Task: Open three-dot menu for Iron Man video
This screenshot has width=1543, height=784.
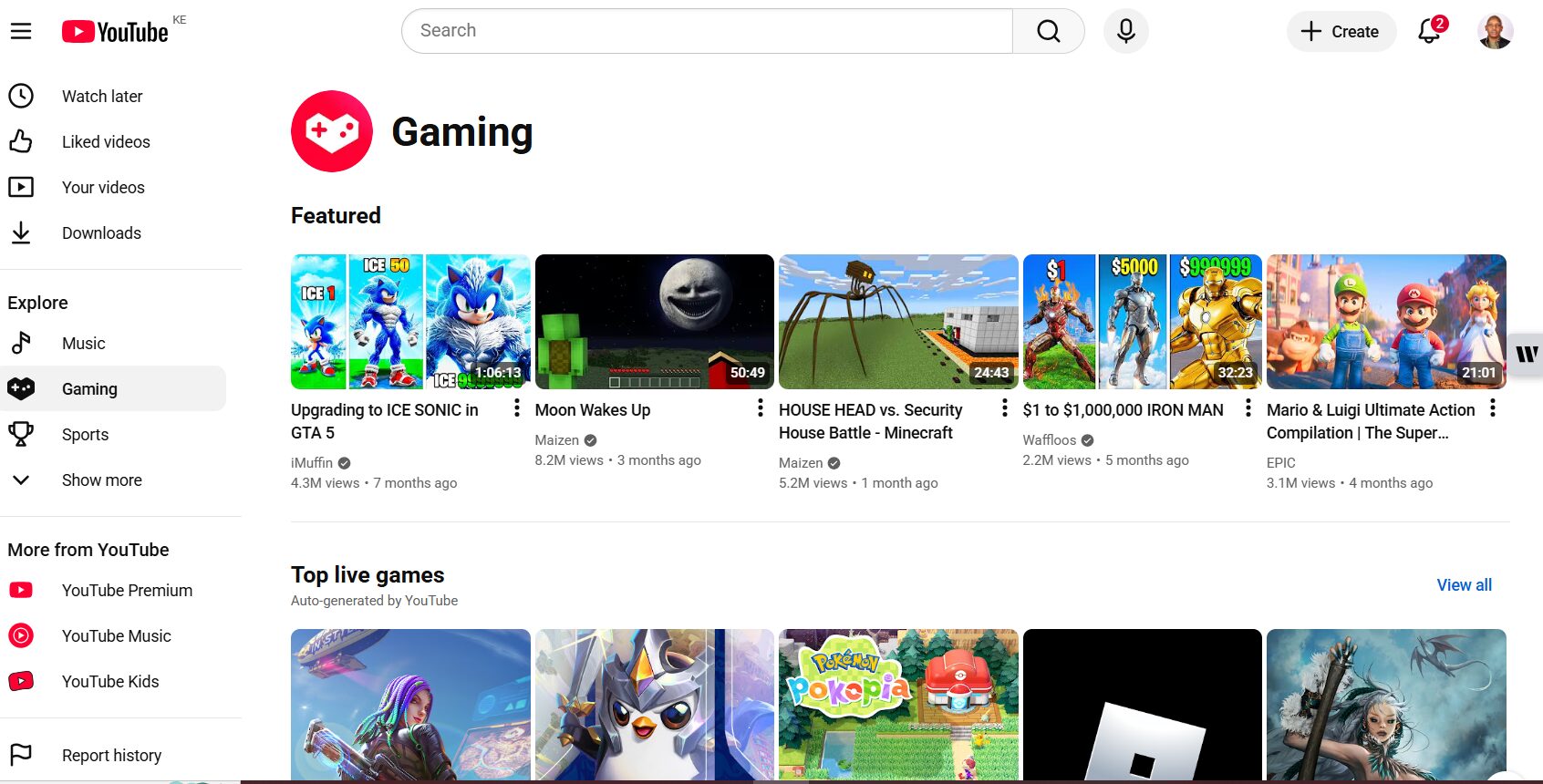Action: point(1248,408)
